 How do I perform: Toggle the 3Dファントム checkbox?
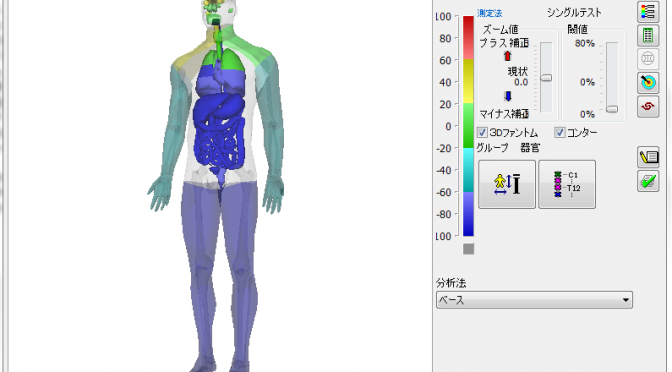pos(482,132)
